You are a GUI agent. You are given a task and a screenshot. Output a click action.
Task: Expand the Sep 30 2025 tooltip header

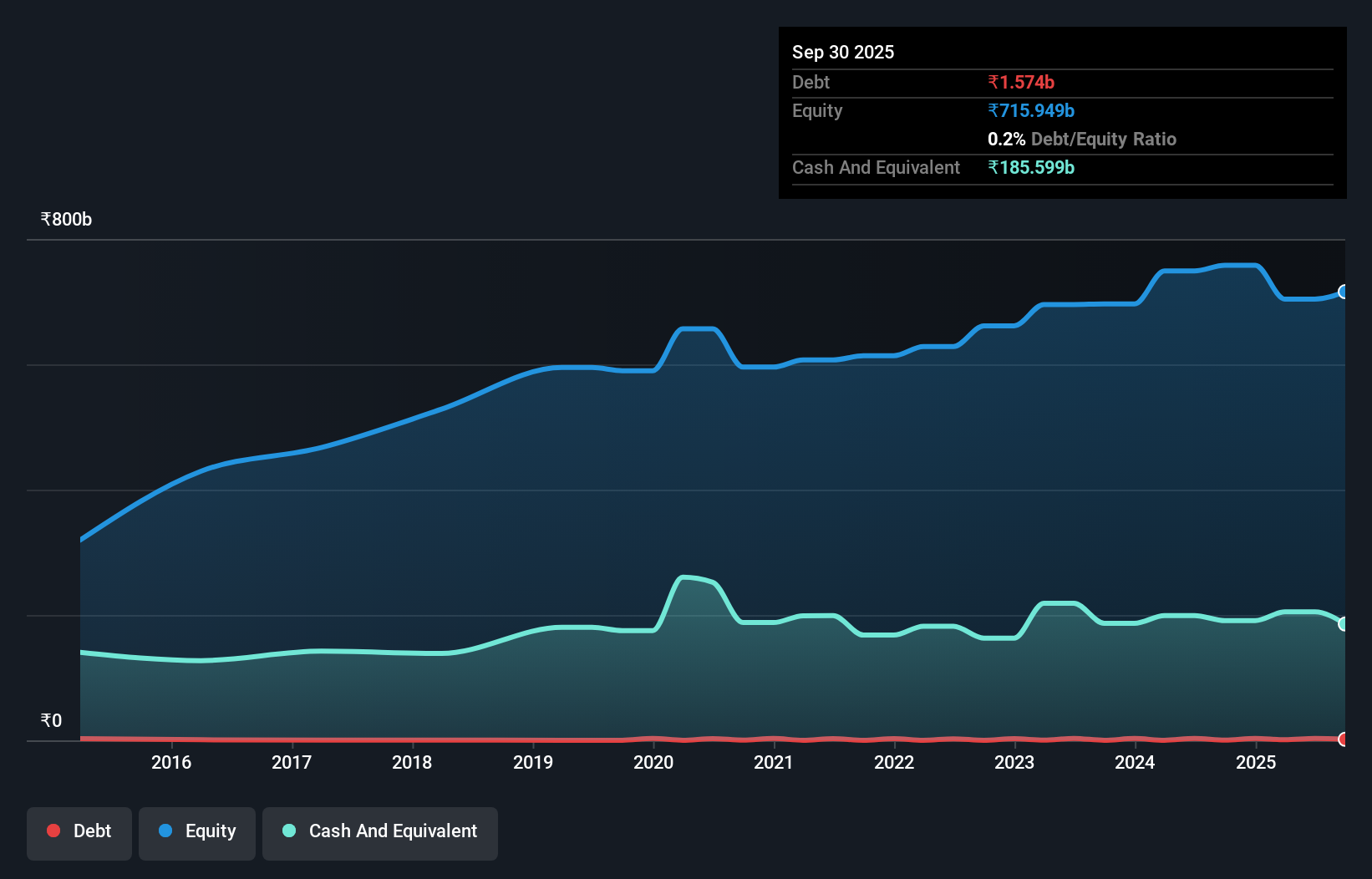point(843,52)
